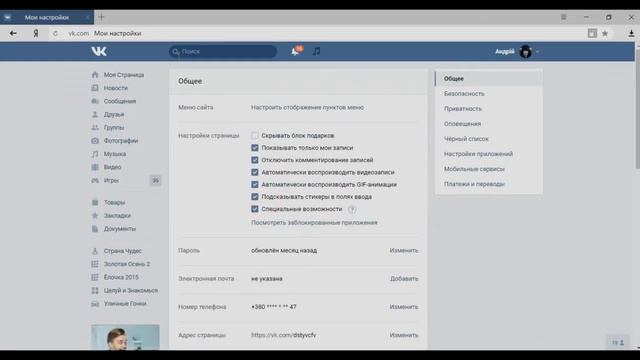Open Настроить отображение пунктов меню link
This screenshot has height=360, width=640.
click(307, 107)
